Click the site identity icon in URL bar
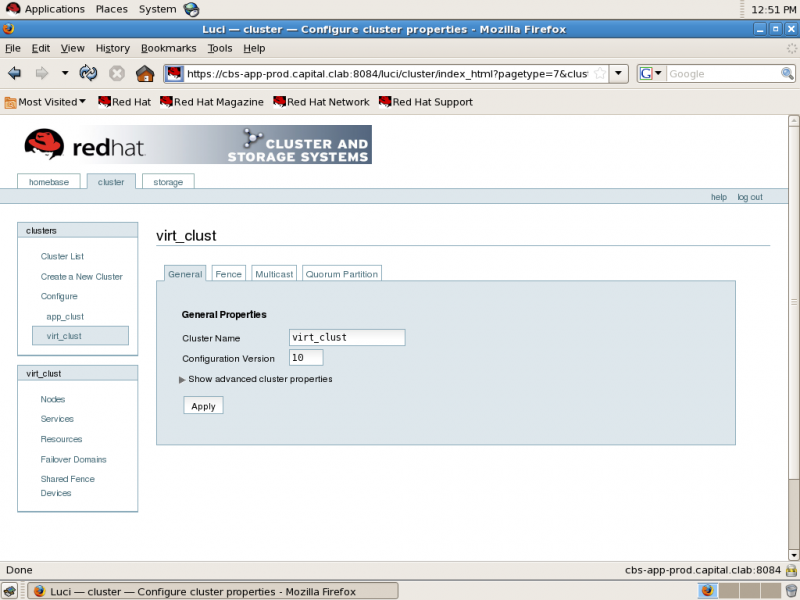 tap(174, 73)
